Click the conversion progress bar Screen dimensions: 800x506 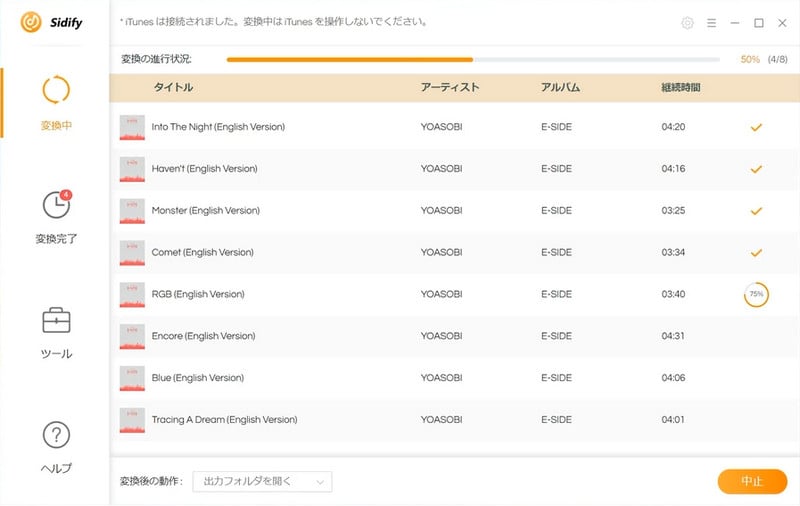473,60
